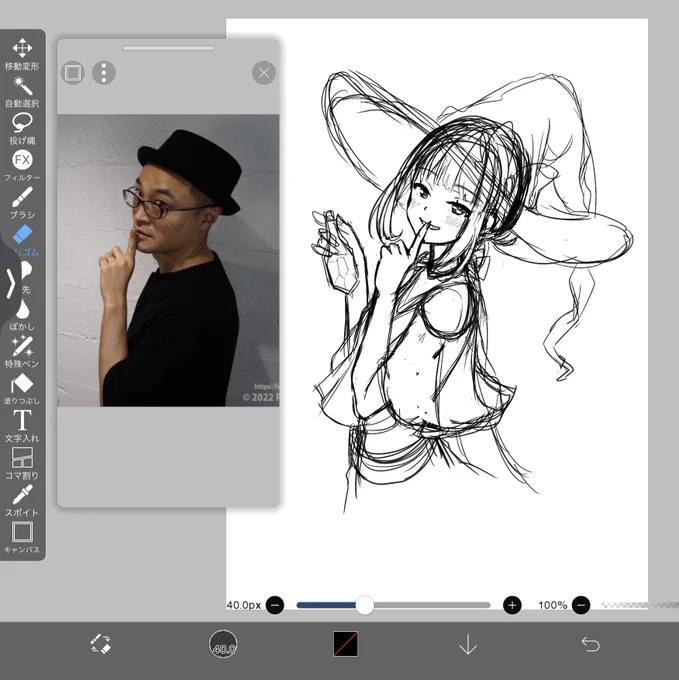
Task: Decrease brush size with minus button
Action: [275, 605]
